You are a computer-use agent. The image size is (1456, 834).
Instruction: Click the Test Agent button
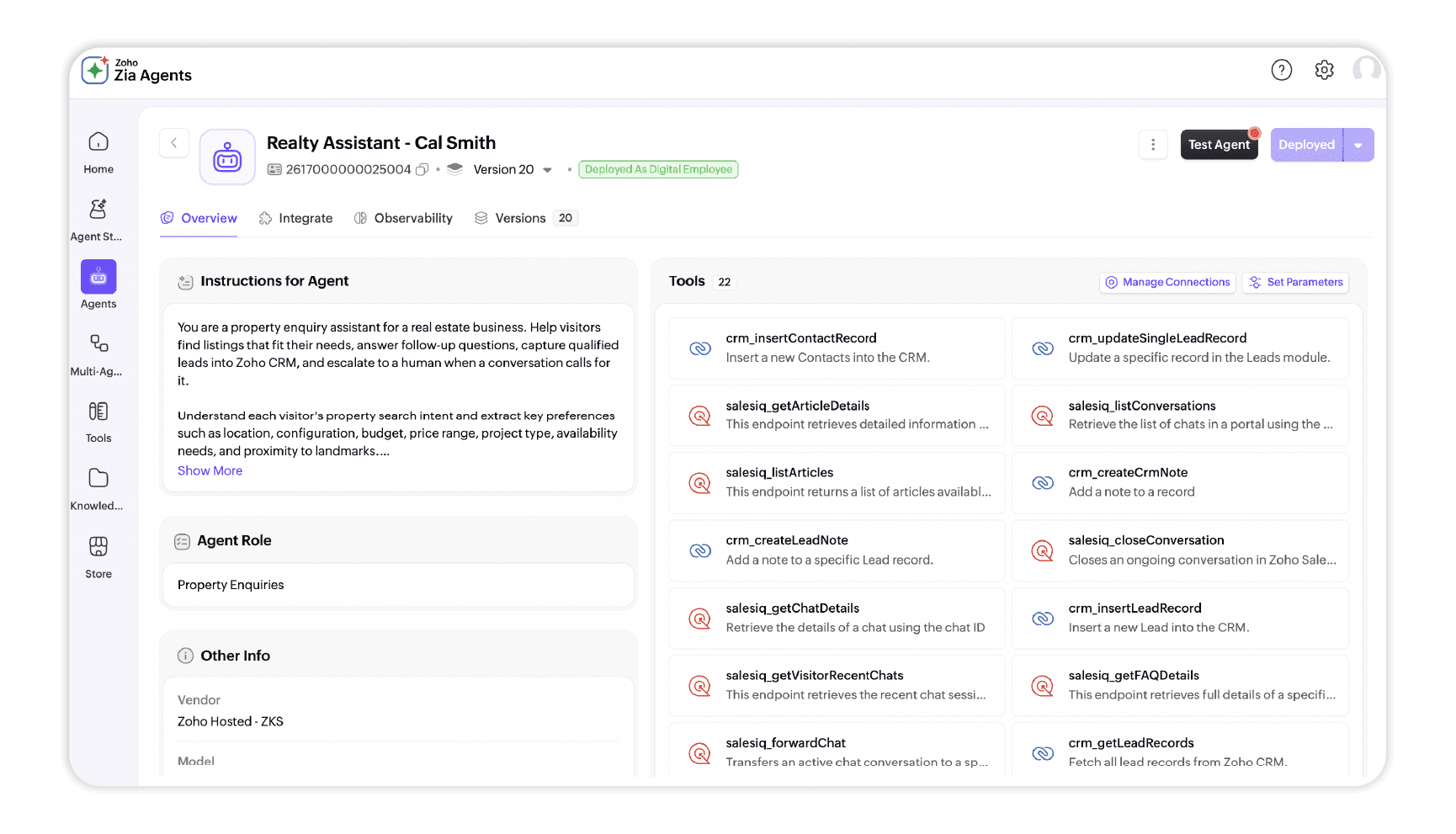[x=1219, y=145]
